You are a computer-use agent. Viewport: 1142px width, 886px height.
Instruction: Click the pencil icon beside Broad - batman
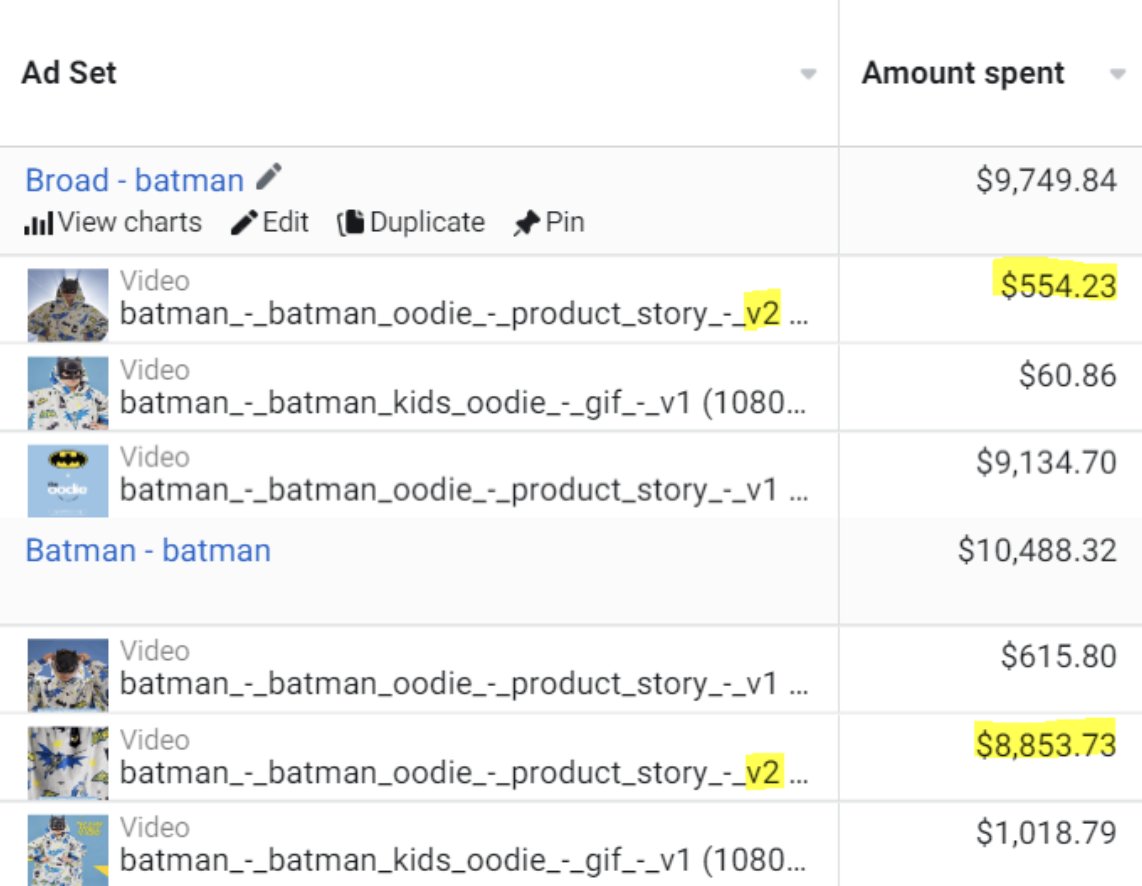coord(269,178)
